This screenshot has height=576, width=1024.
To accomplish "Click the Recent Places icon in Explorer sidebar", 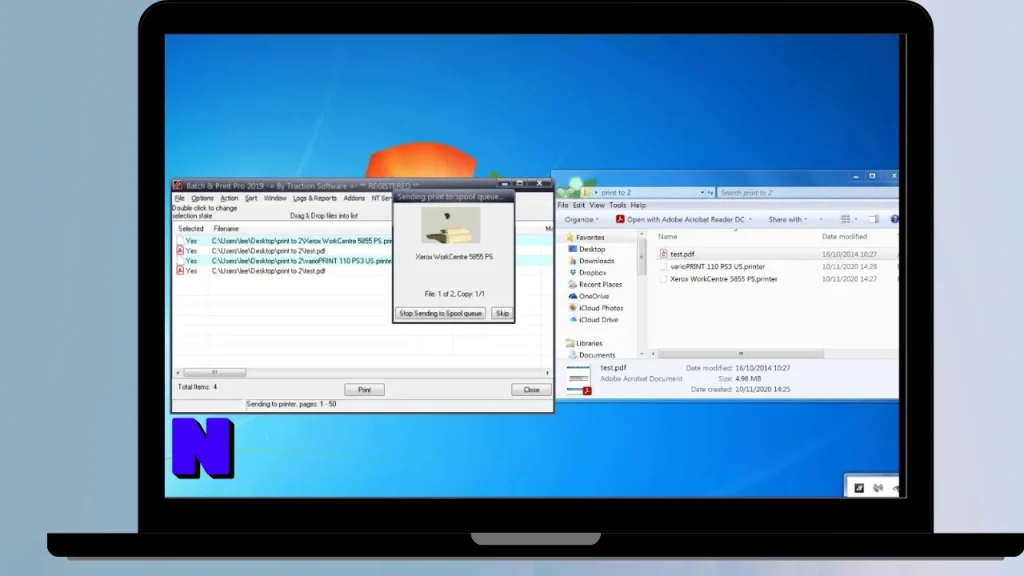I will [573, 284].
